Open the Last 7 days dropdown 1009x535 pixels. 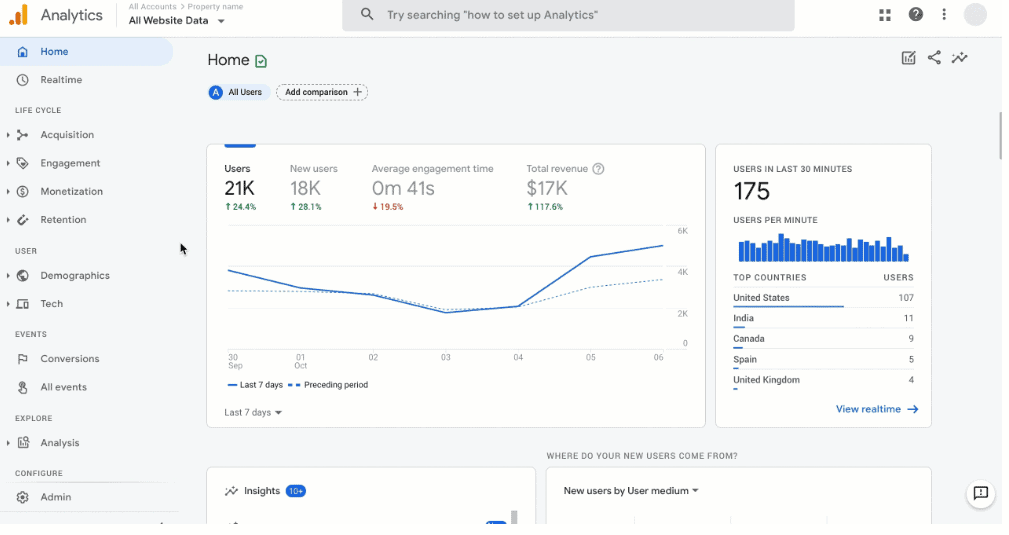pos(253,412)
